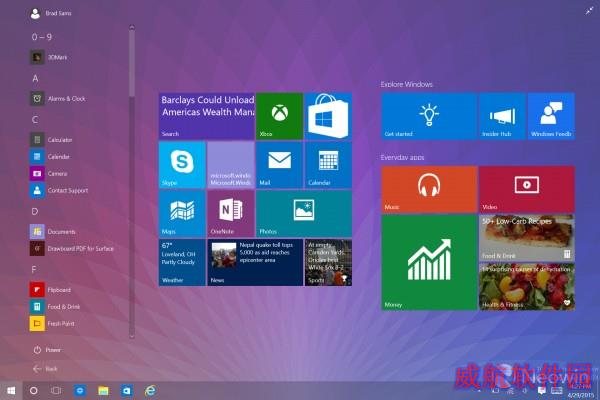Open the Mail tile
The height and width of the screenshot is (400, 600).
279,165
